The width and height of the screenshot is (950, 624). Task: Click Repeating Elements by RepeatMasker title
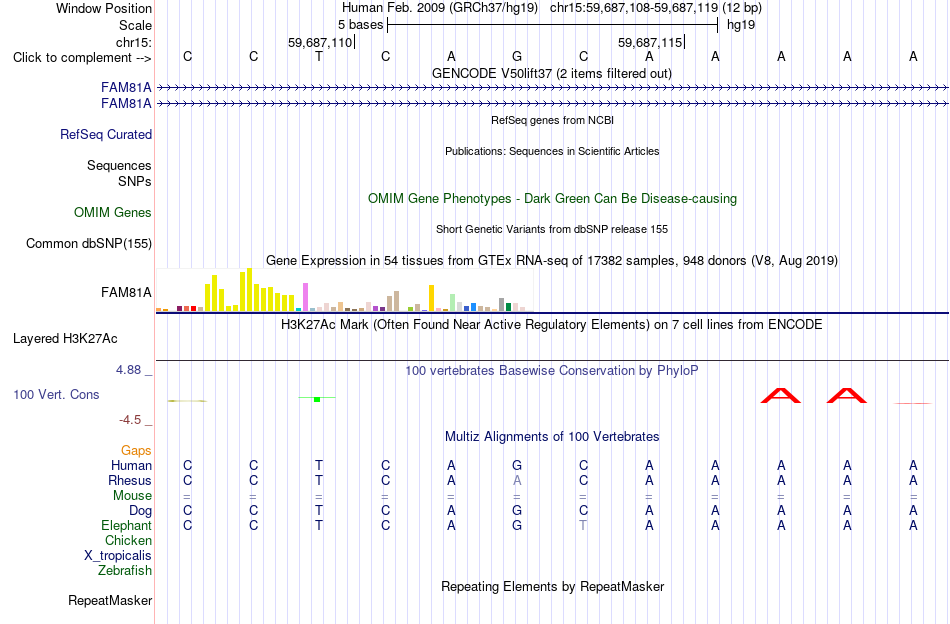(552, 586)
